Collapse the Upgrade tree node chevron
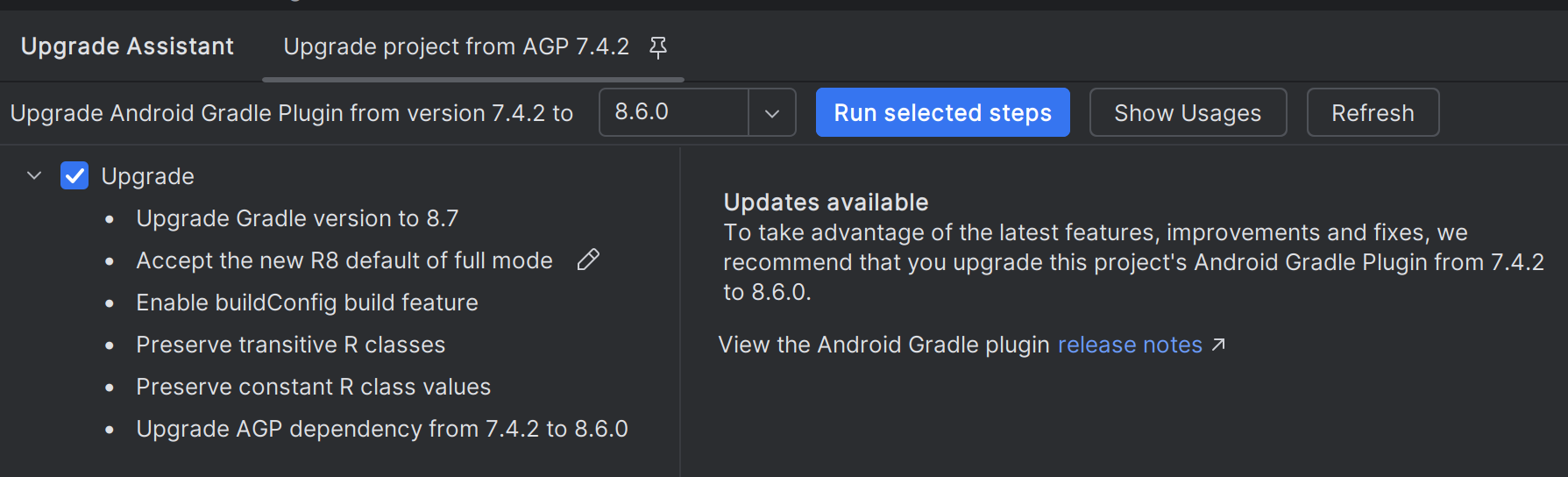Image resolution: width=1568 pixels, height=477 pixels. [34, 176]
